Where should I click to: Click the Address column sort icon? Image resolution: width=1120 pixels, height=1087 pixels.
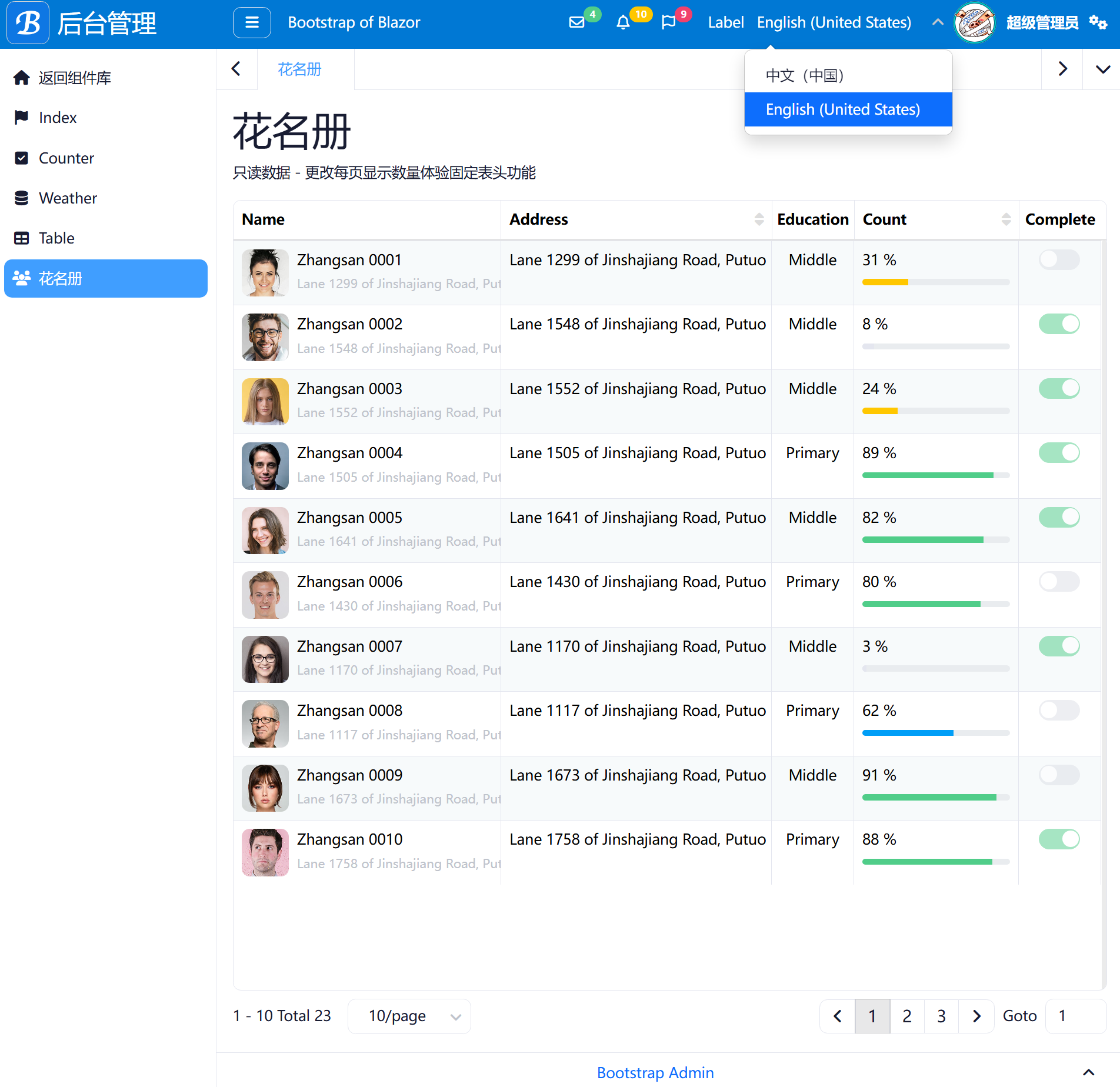pos(759,219)
